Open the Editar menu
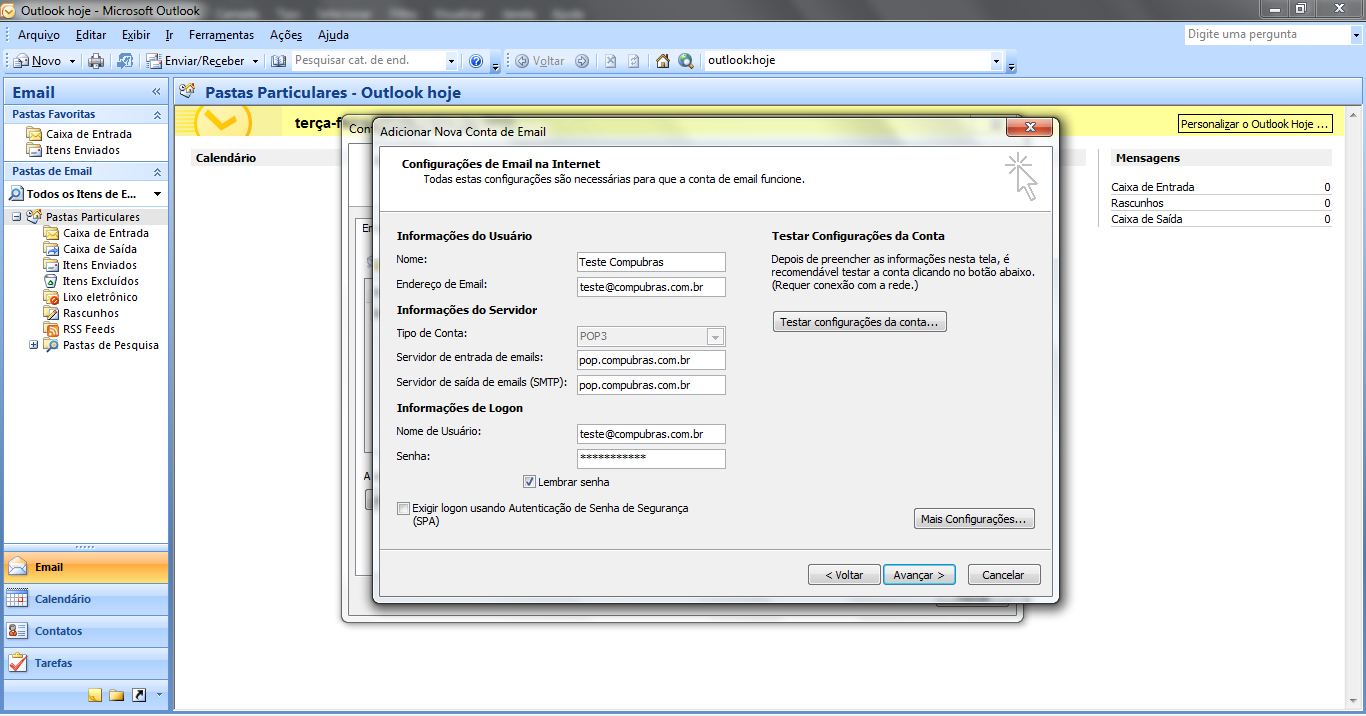Image resolution: width=1366 pixels, height=716 pixels. coord(91,35)
